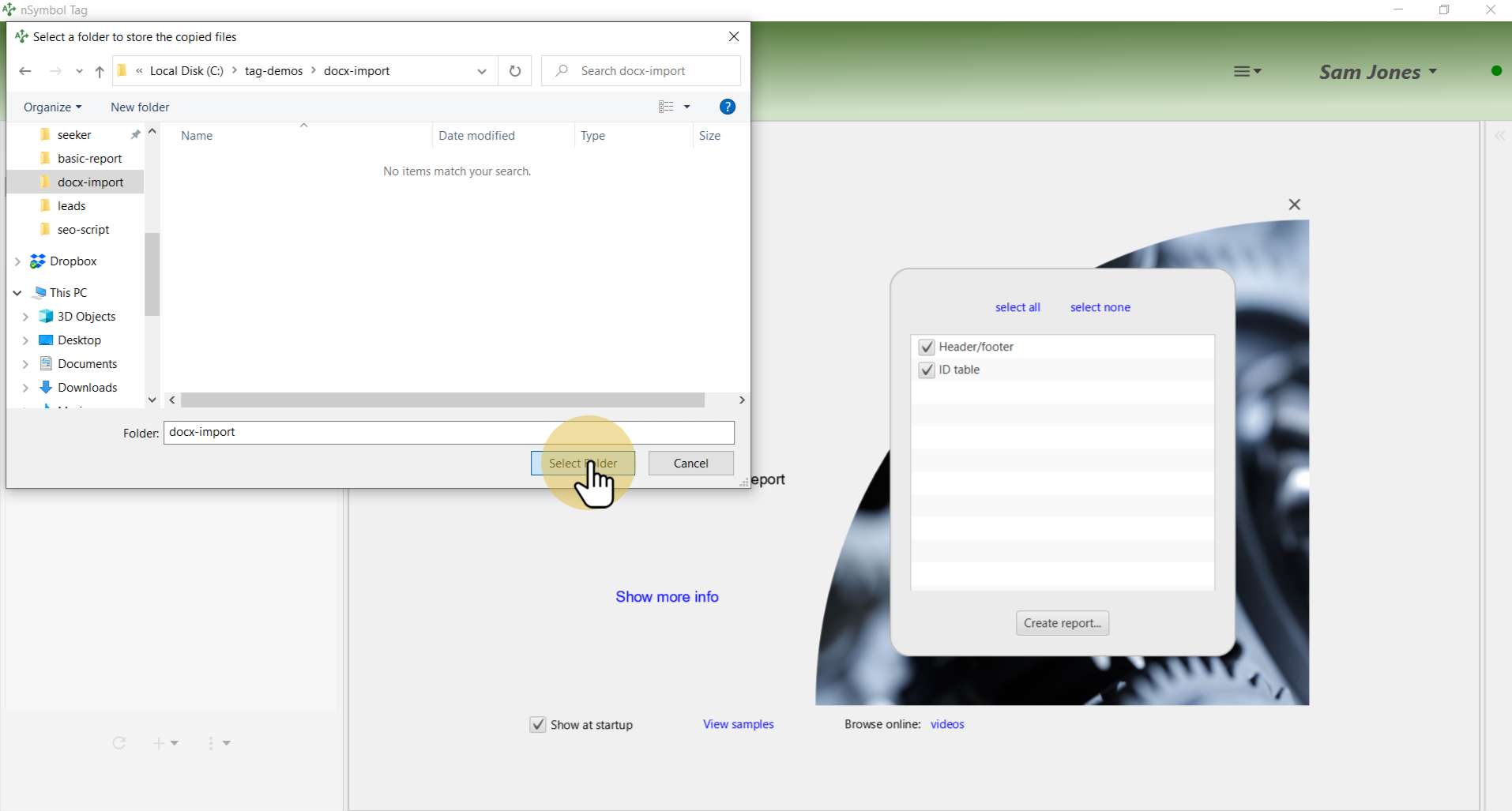Click the Folder name input field

[449, 433]
